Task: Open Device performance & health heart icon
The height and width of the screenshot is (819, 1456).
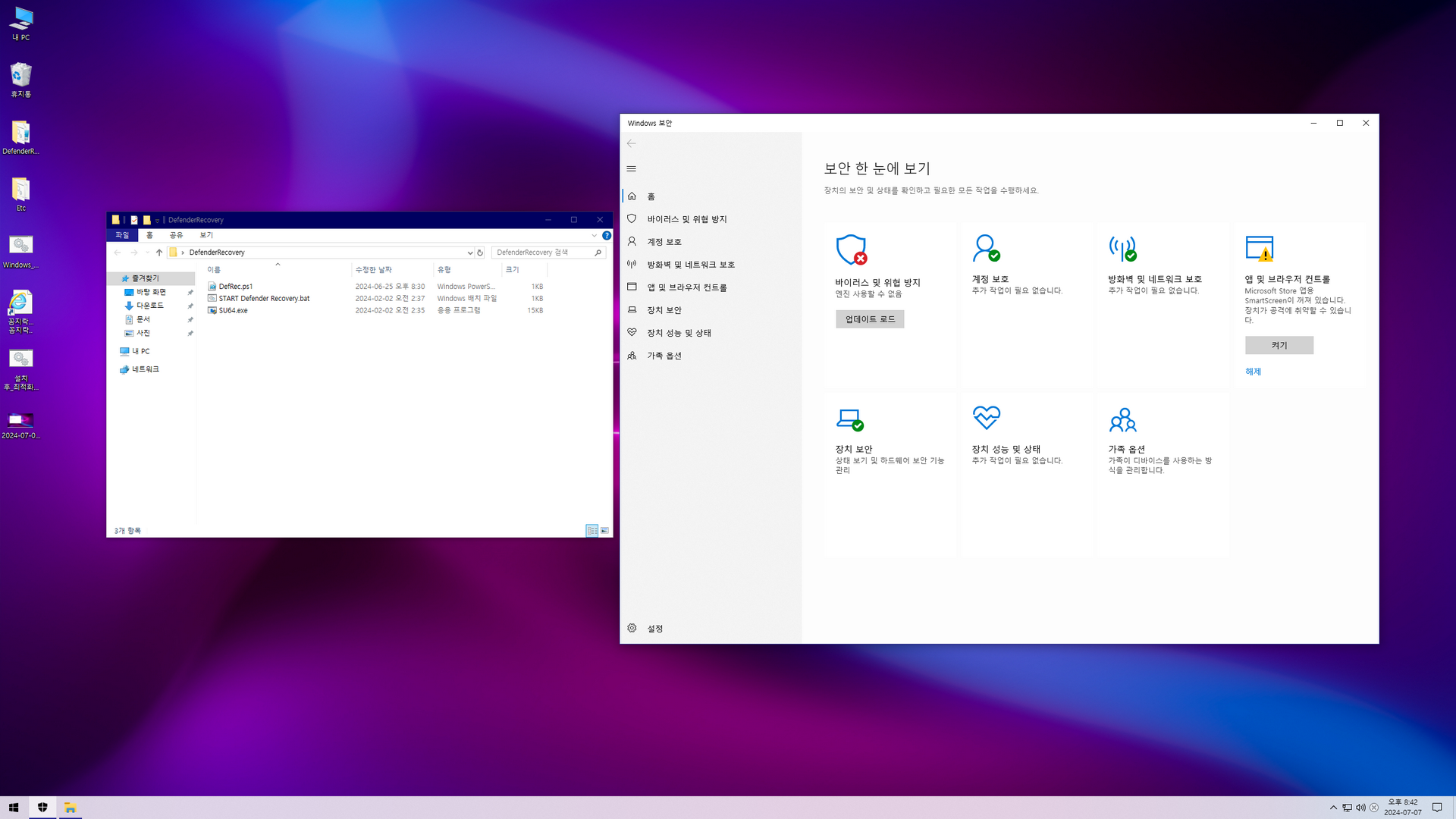Action: coord(986,418)
